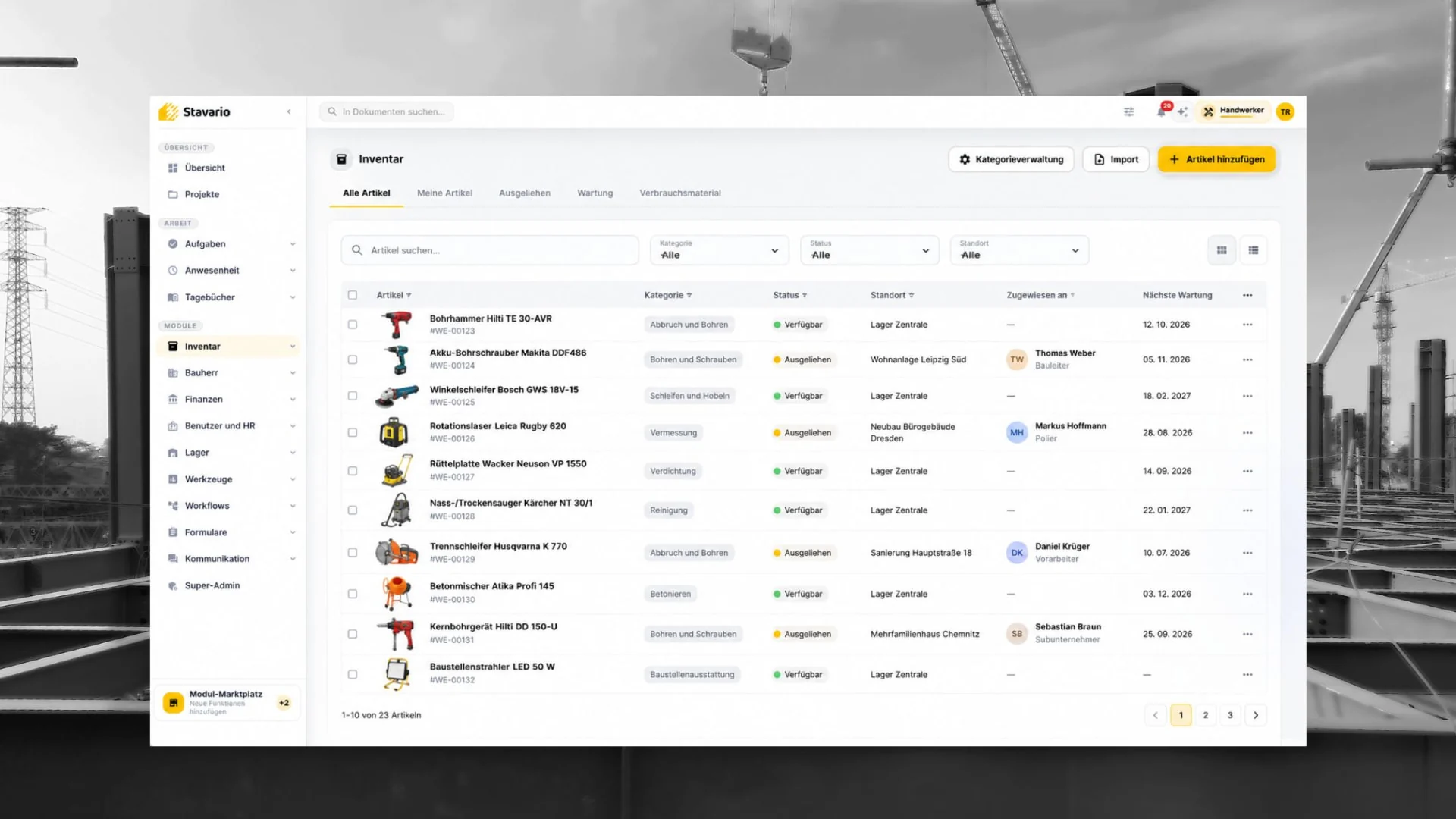
Task: Open row actions for Rotationslaser Leica Rugby 620
Action: [x=1247, y=433]
